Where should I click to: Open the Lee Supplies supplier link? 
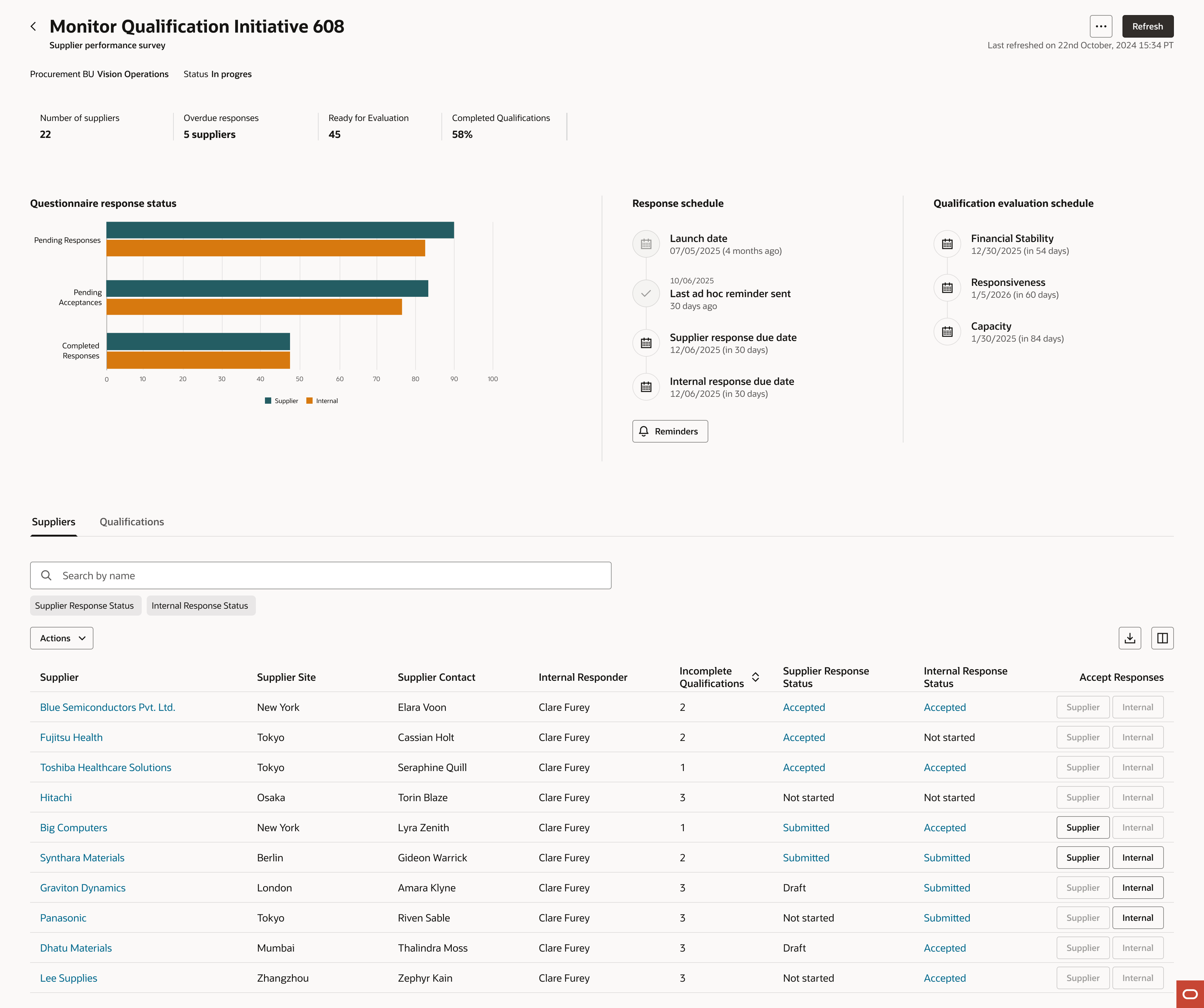(x=69, y=978)
